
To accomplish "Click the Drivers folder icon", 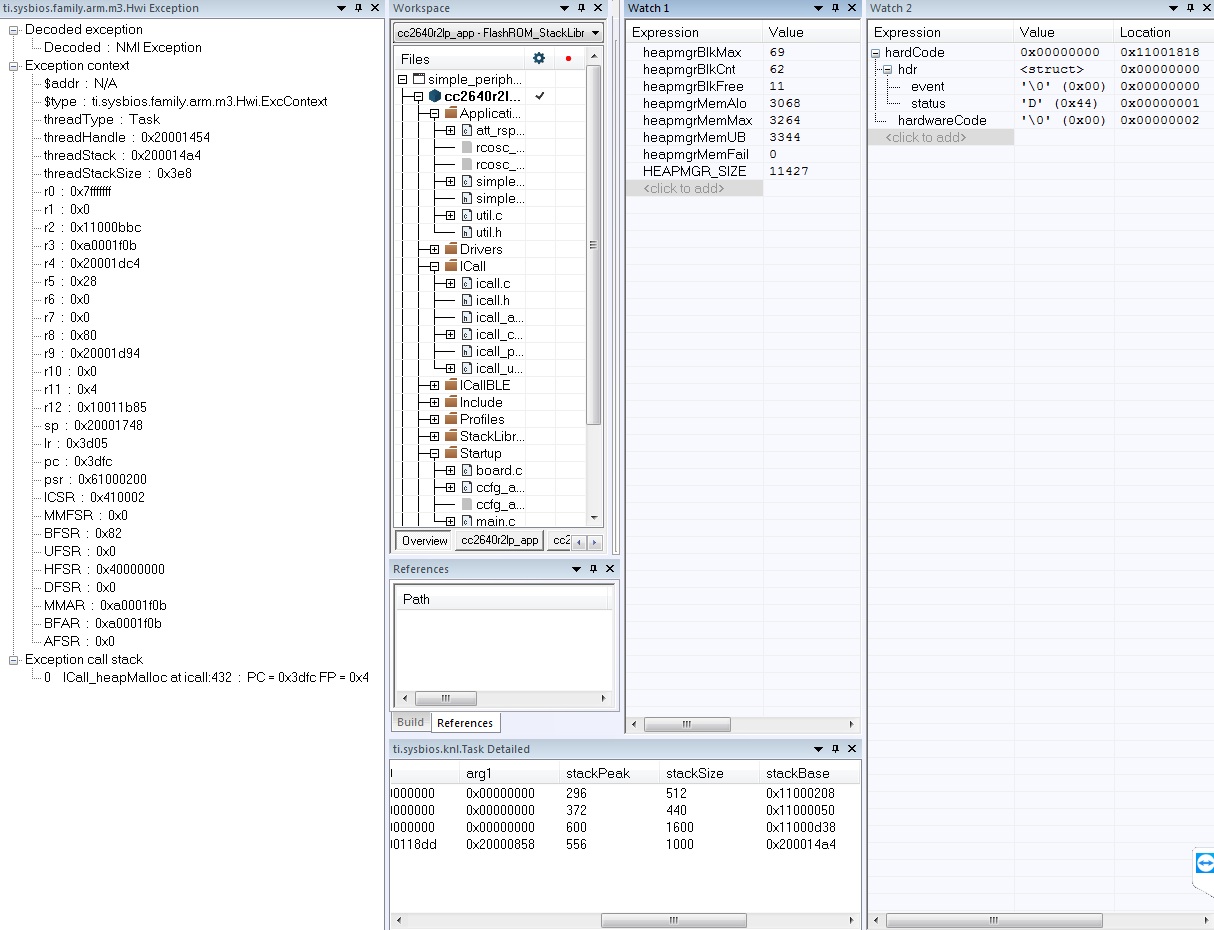I will pyautogui.click(x=450, y=249).
